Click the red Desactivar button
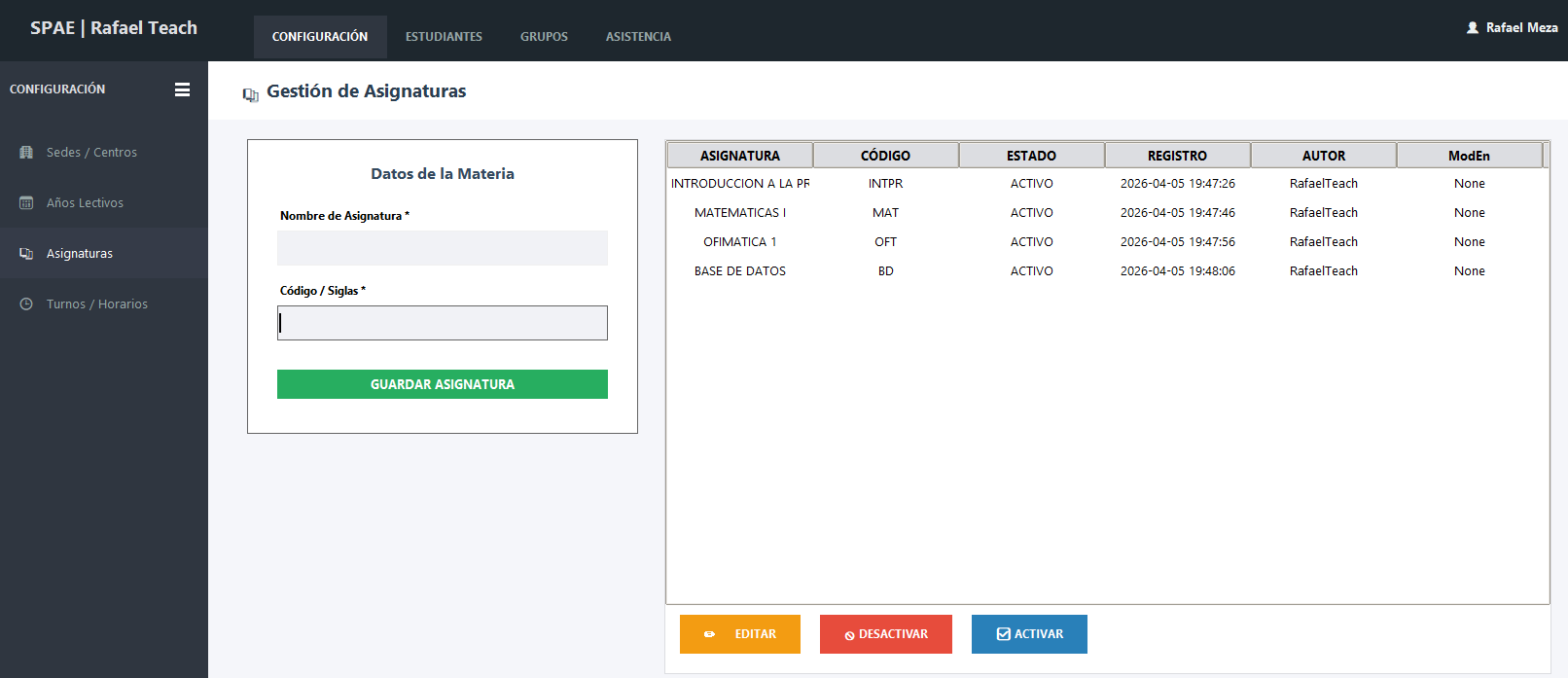This screenshot has height=678, width=1568. [886, 634]
